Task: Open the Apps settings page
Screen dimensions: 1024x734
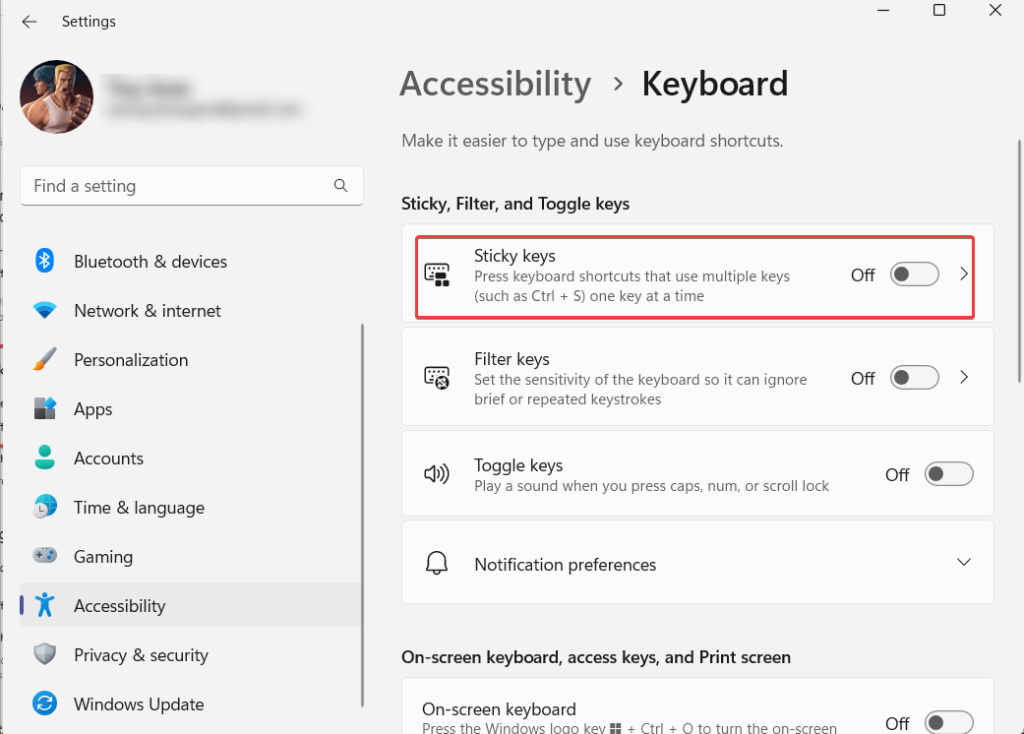Action: [93, 409]
